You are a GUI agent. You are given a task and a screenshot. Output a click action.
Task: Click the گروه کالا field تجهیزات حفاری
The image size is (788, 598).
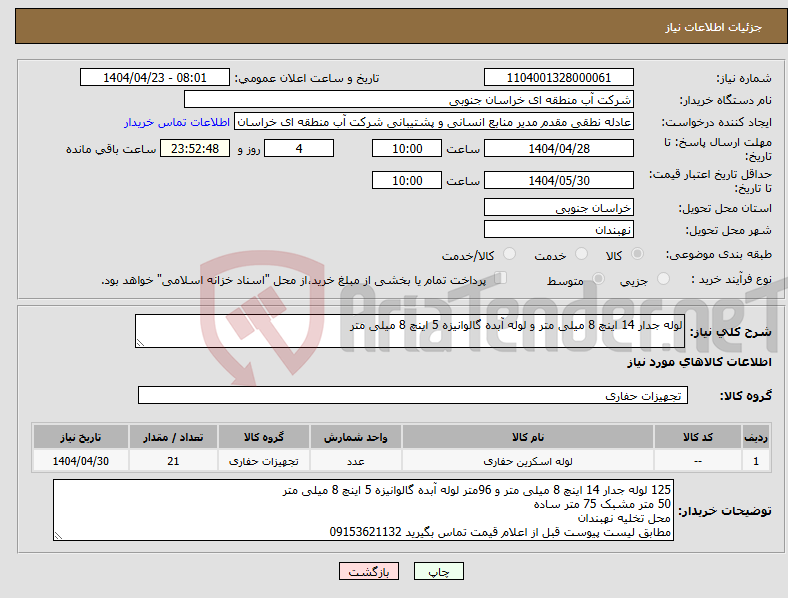pyautogui.click(x=413, y=395)
